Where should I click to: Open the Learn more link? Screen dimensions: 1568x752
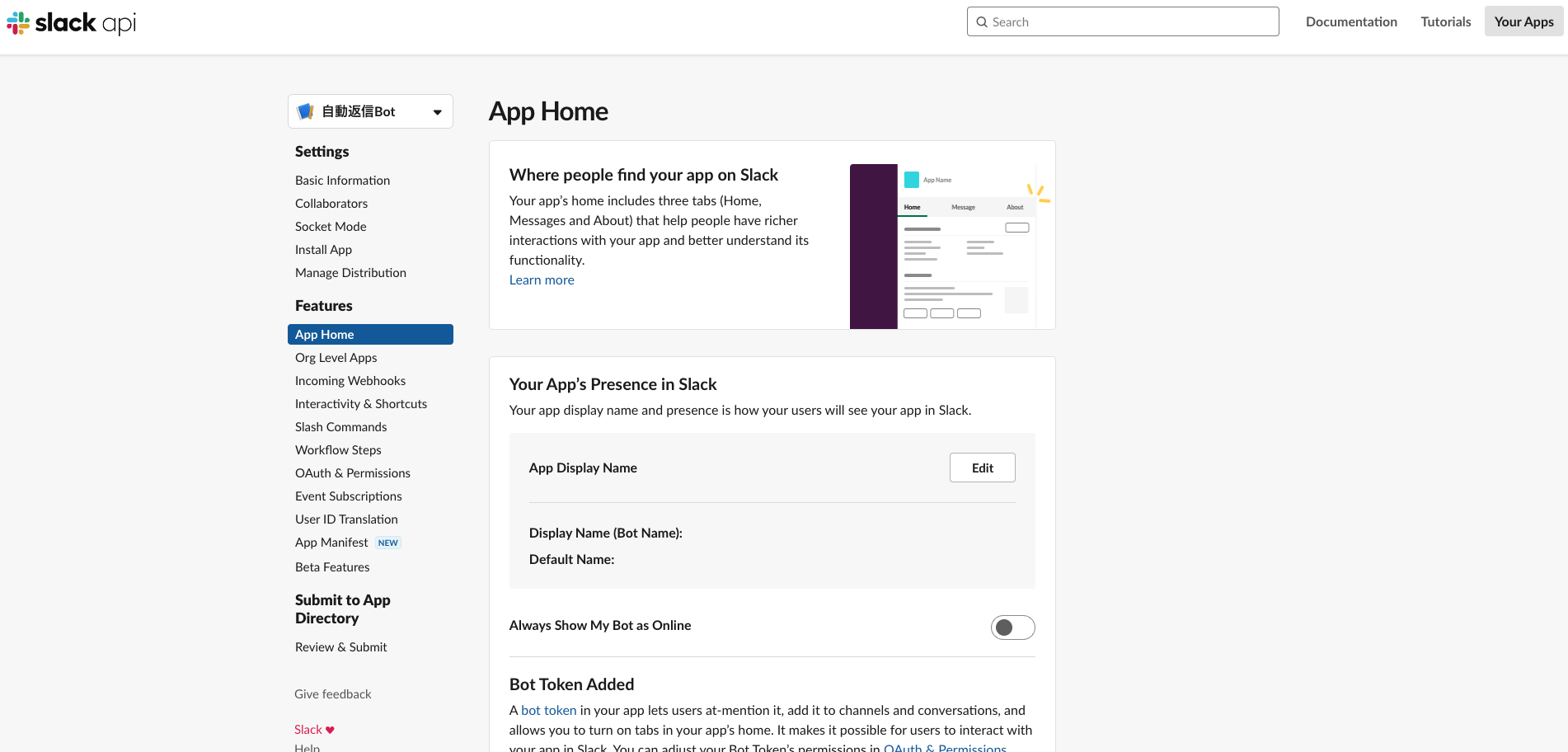point(541,280)
